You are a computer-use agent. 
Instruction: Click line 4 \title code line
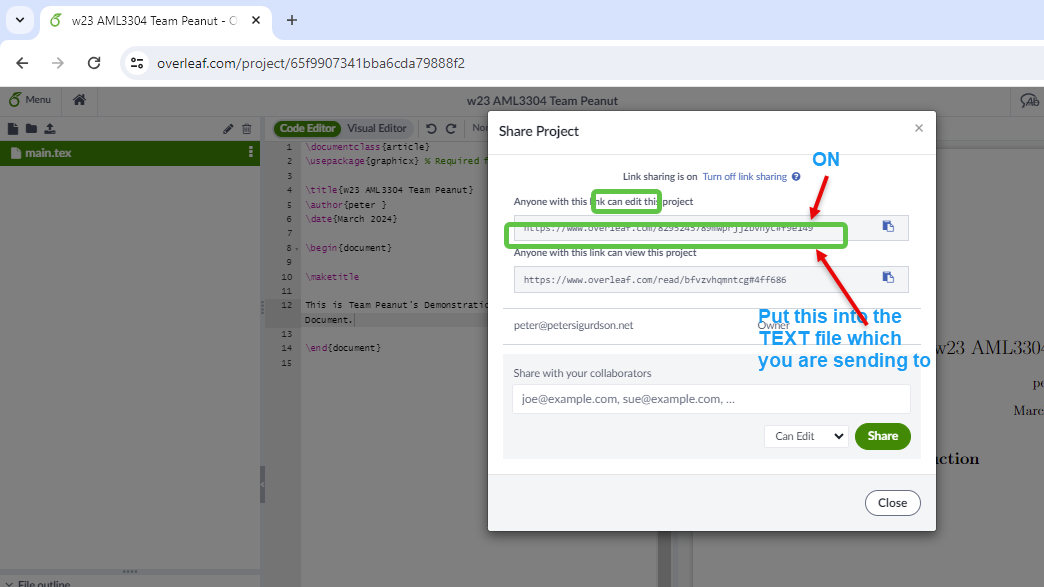pos(389,190)
